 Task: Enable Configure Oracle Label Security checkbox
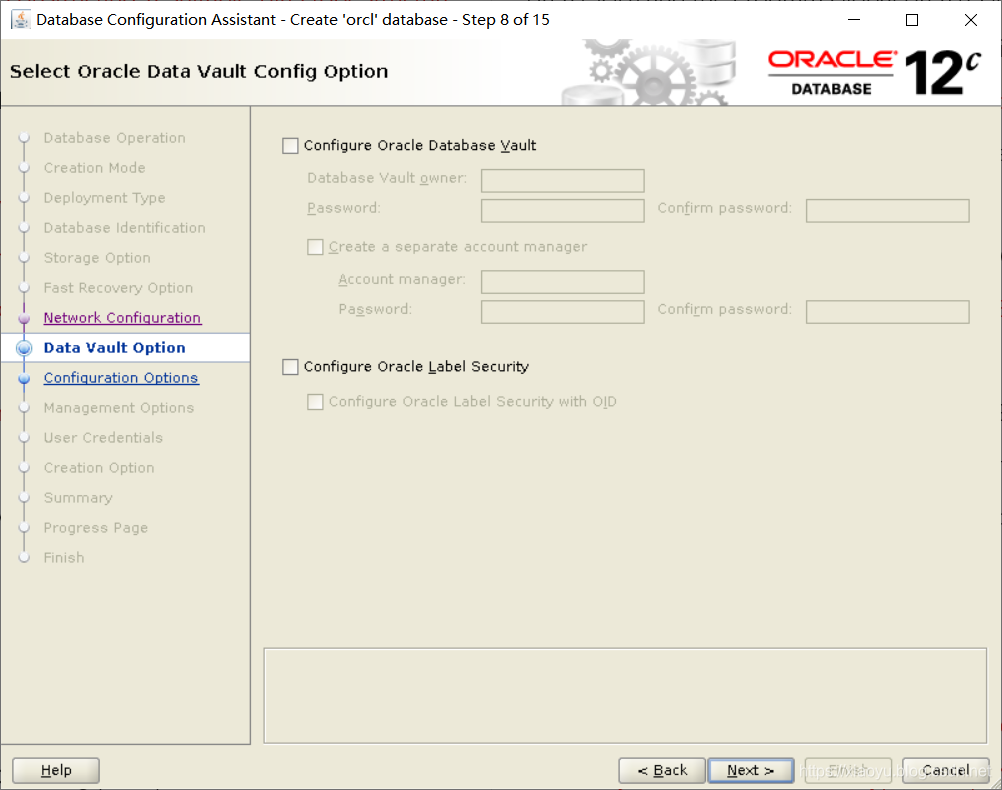coord(290,367)
